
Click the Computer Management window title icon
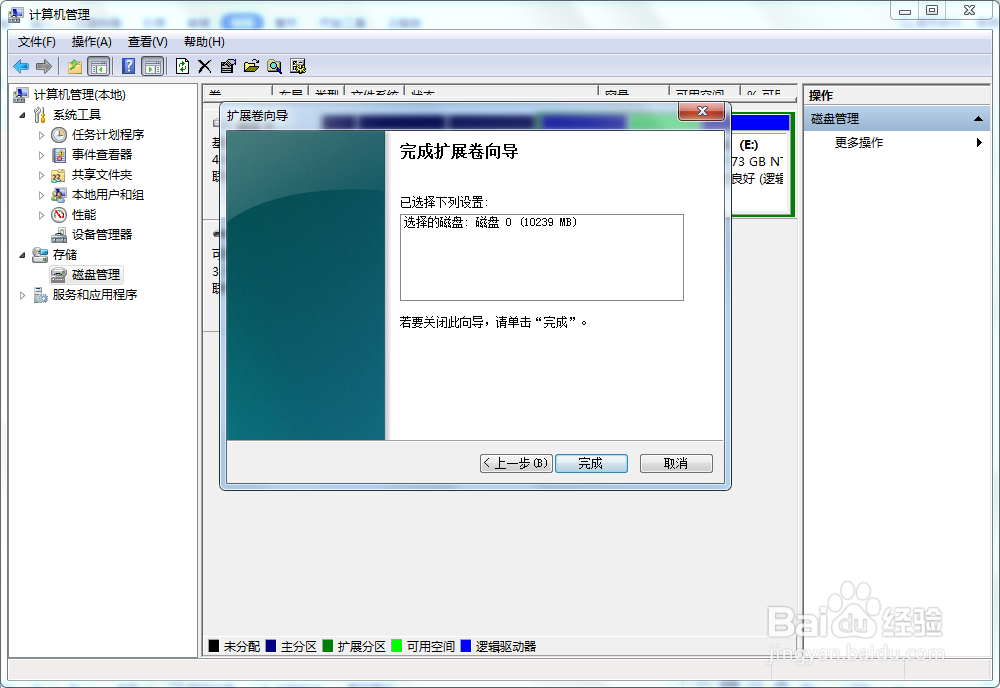pos(15,14)
